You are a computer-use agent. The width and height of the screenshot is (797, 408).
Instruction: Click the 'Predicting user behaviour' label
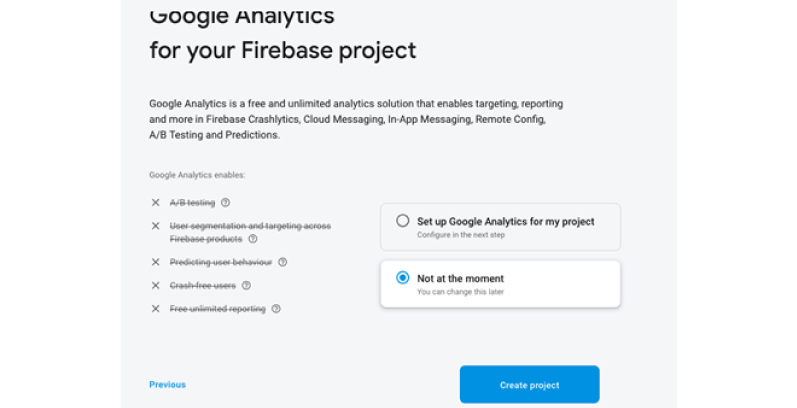(221, 262)
